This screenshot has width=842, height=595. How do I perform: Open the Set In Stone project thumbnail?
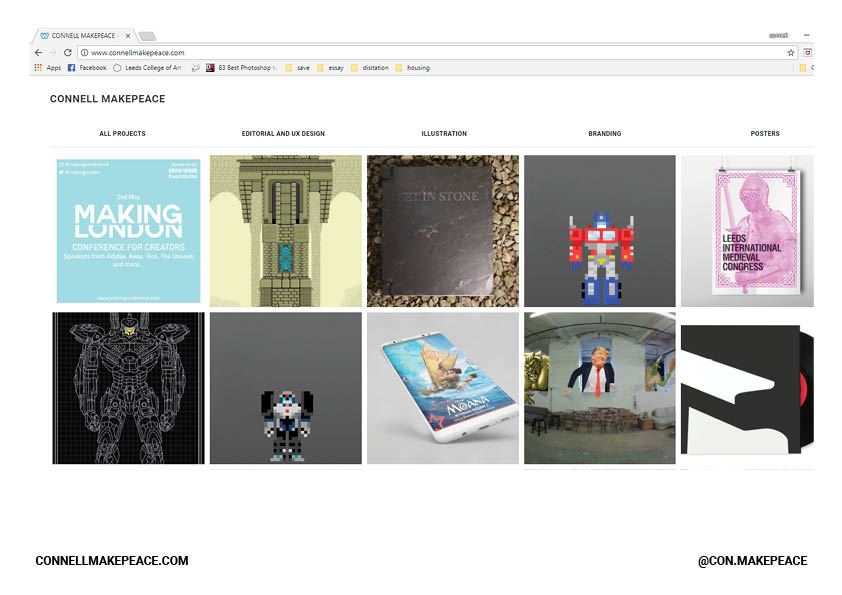coord(443,231)
